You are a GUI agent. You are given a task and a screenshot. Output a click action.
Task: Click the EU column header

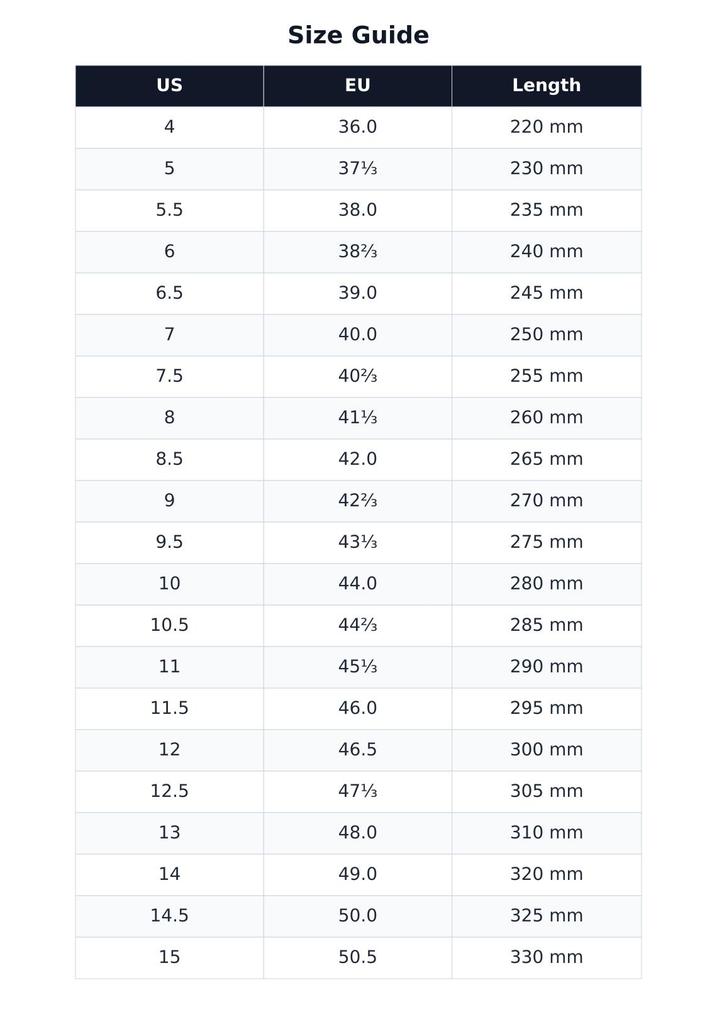(357, 86)
